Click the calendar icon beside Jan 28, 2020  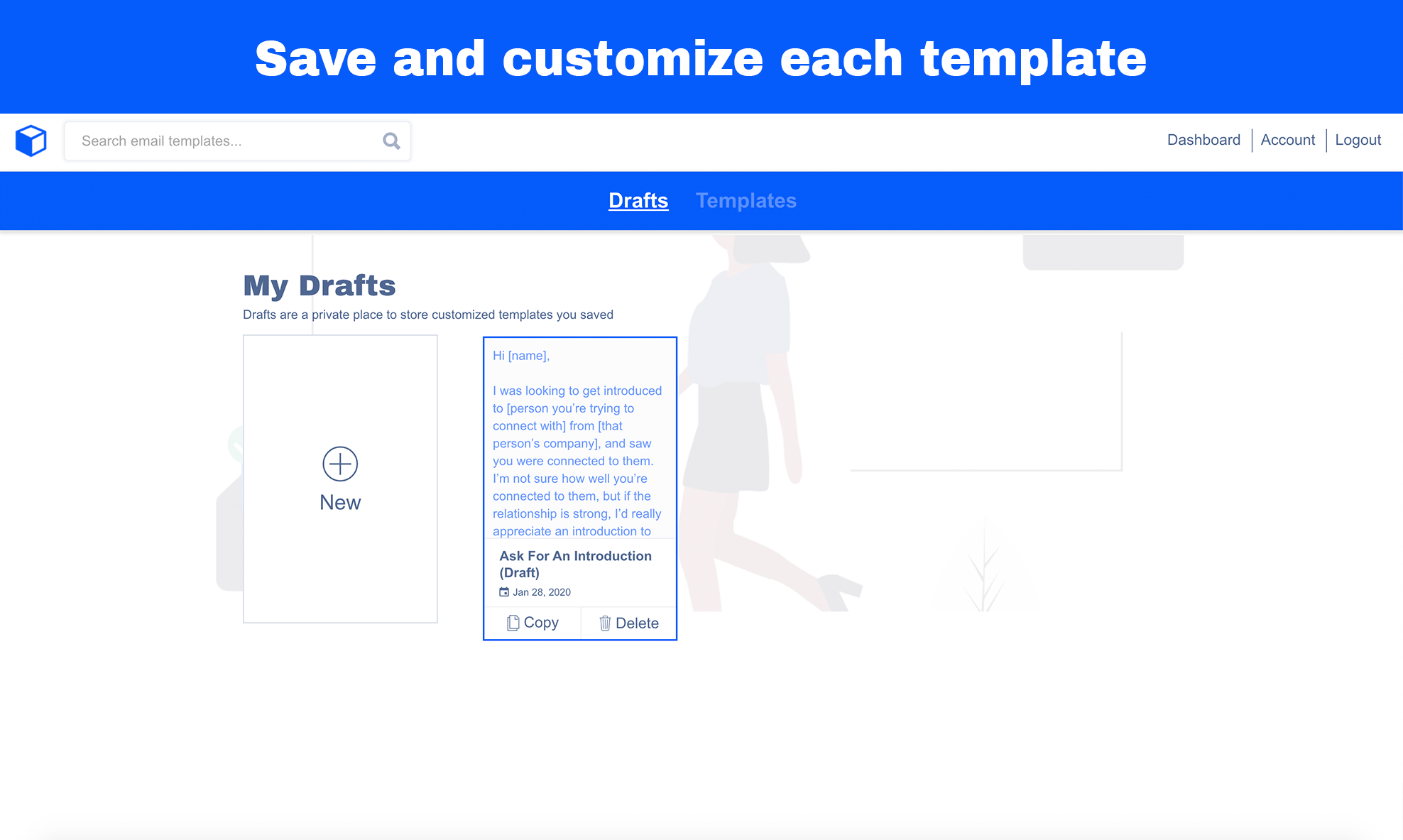504,592
